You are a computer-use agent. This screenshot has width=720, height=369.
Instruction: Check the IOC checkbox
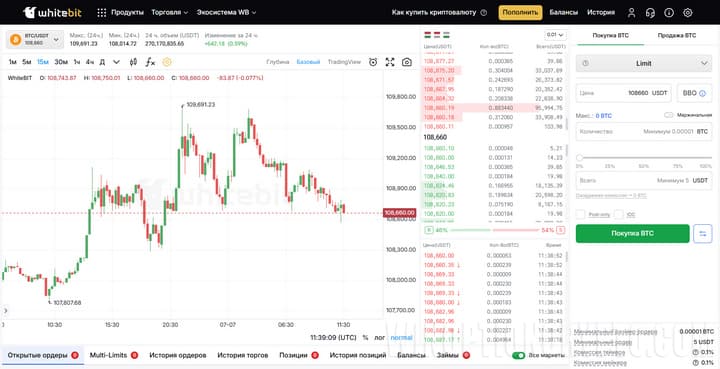coord(619,214)
